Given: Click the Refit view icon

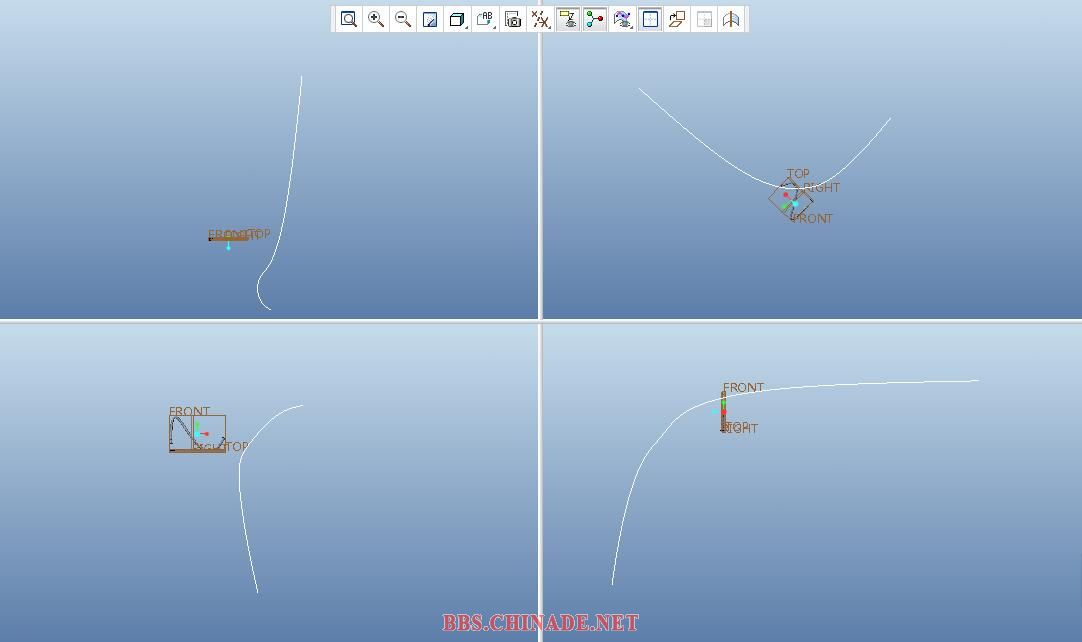Looking at the screenshot, I should pos(348,19).
